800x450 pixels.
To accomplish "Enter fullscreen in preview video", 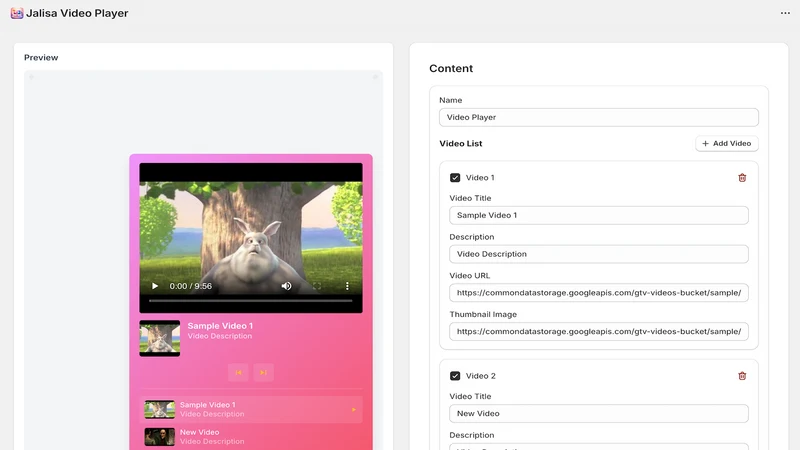I will click(x=317, y=286).
